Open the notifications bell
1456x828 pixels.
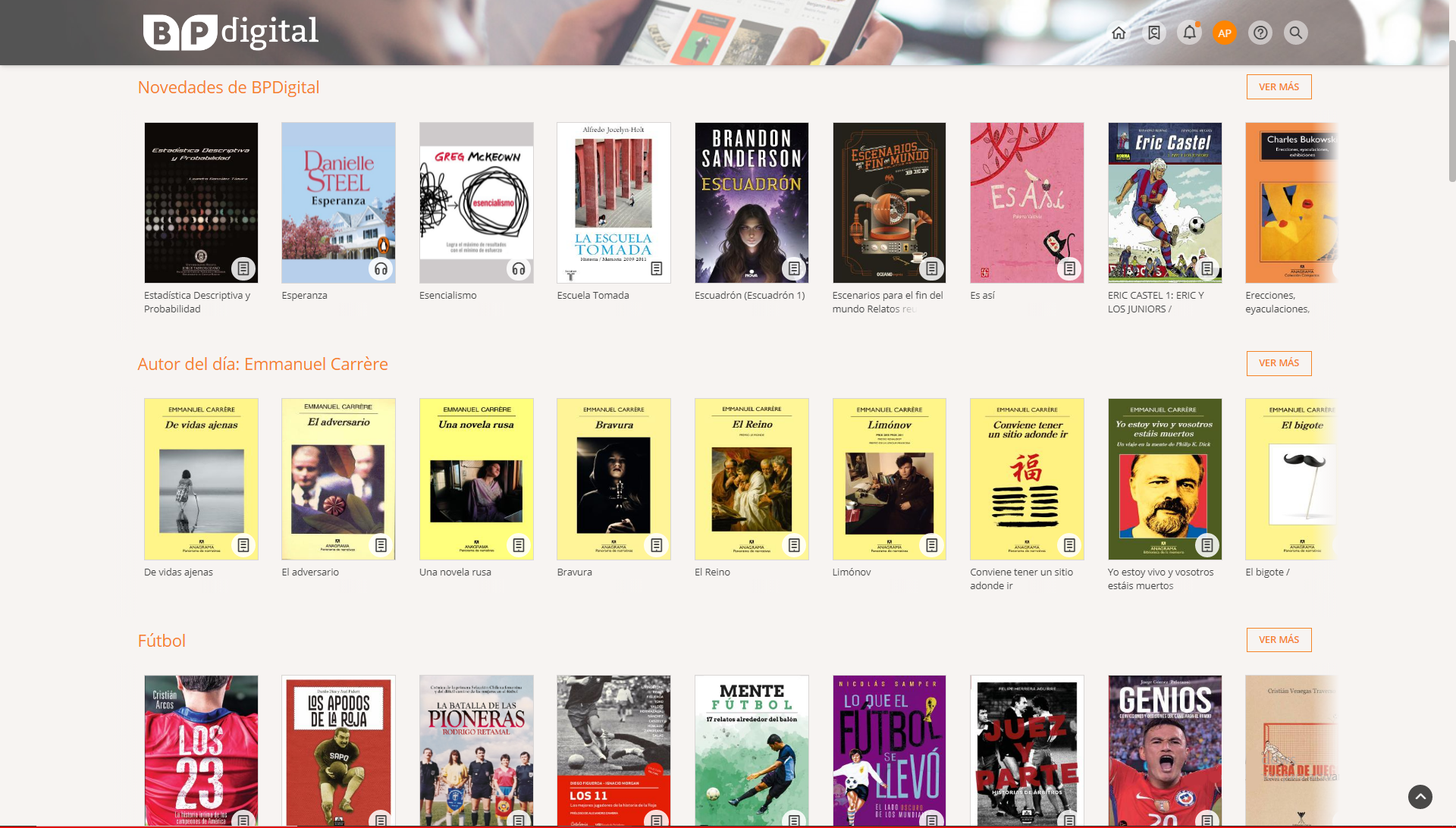tap(1189, 33)
